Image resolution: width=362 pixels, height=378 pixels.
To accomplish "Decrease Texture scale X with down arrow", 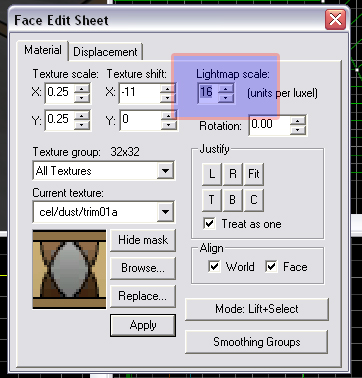I will 82,98.
